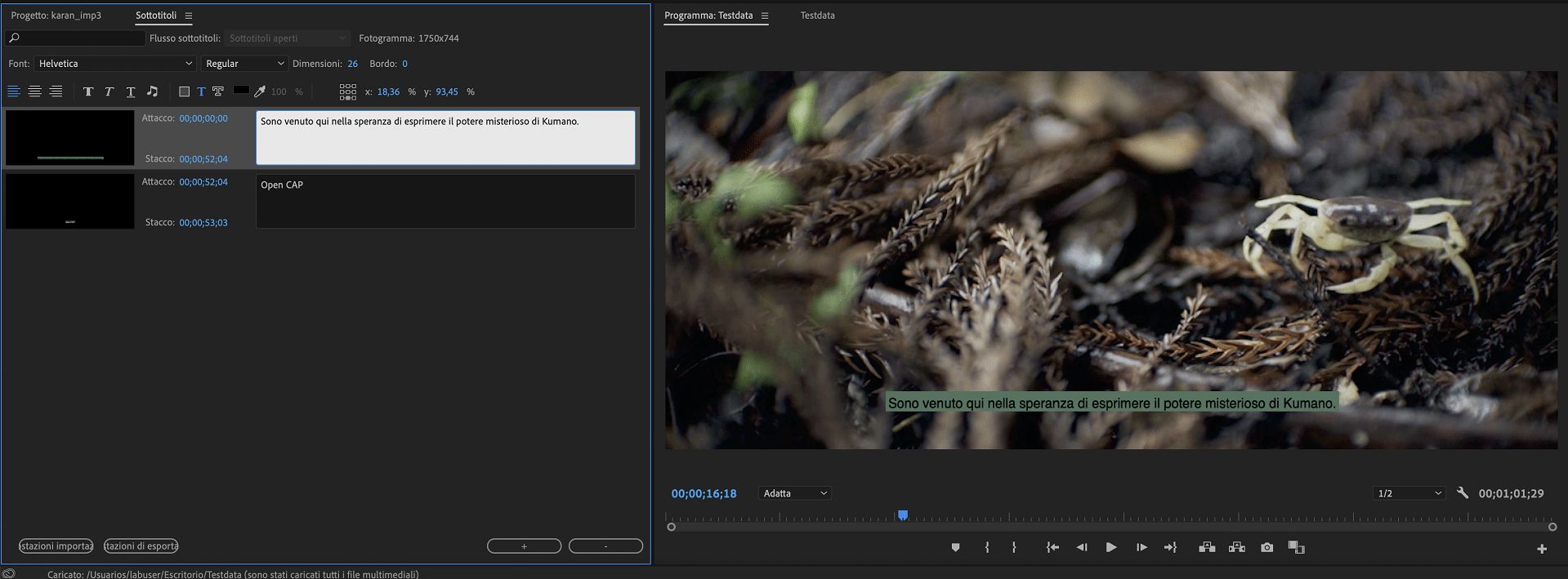This screenshot has width=1568, height=579.
Task: Open the Helvetica font dropdown
Action: coord(115,64)
